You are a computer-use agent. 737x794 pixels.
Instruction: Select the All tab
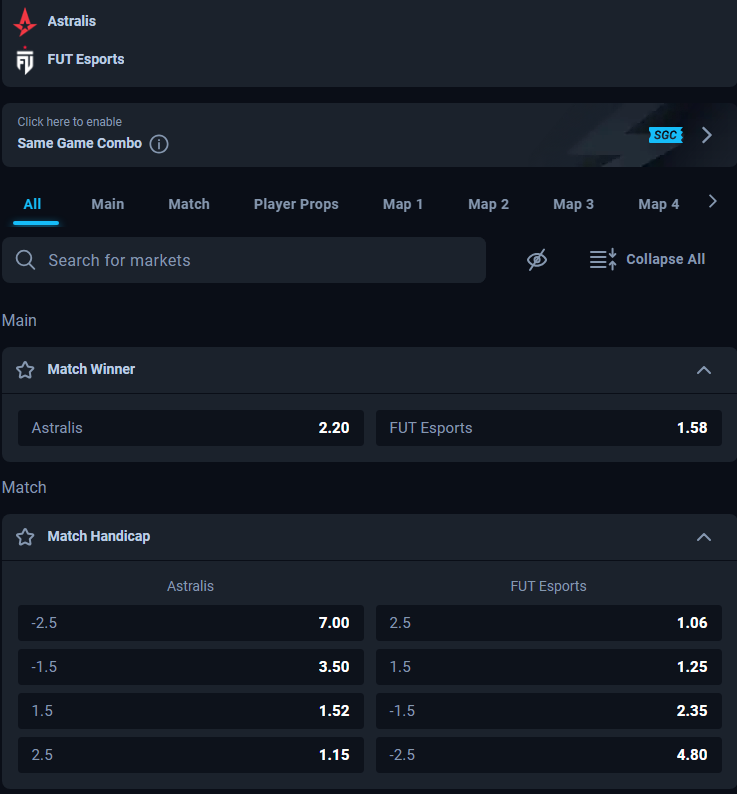coord(32,204)
